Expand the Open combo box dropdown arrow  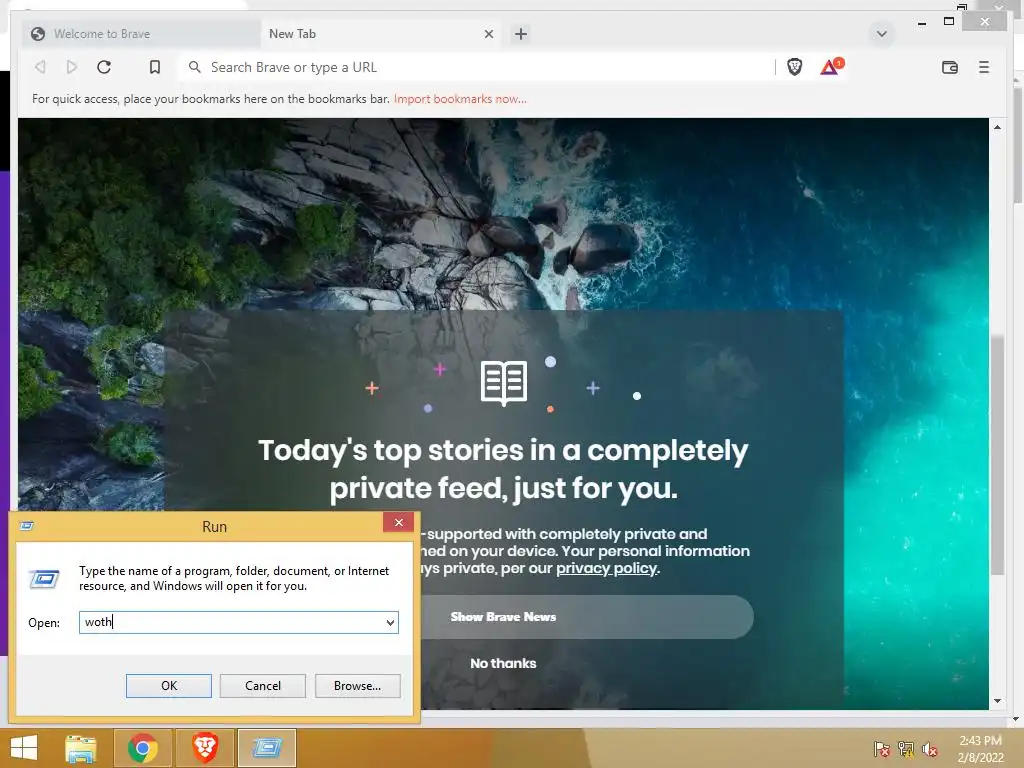tap(390, 622)
